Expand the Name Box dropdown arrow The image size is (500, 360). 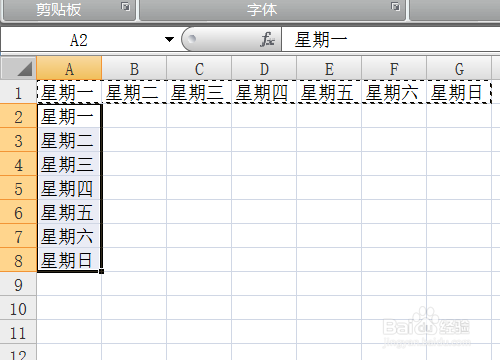point(169,40)
